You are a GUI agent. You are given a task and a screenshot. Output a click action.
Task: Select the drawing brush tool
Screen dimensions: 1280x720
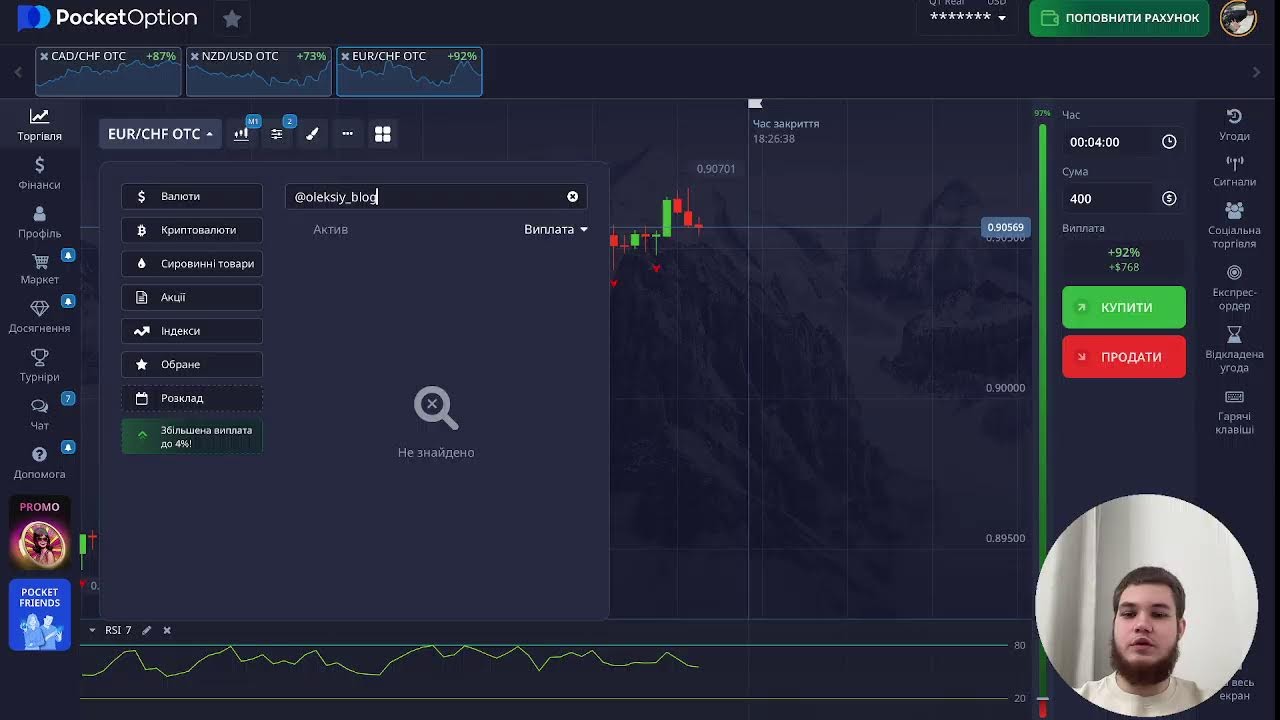(312, 134)
